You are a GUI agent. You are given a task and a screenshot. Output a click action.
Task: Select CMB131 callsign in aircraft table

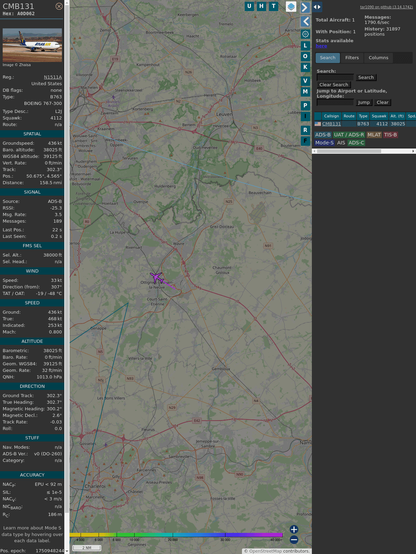click(332, 124)
